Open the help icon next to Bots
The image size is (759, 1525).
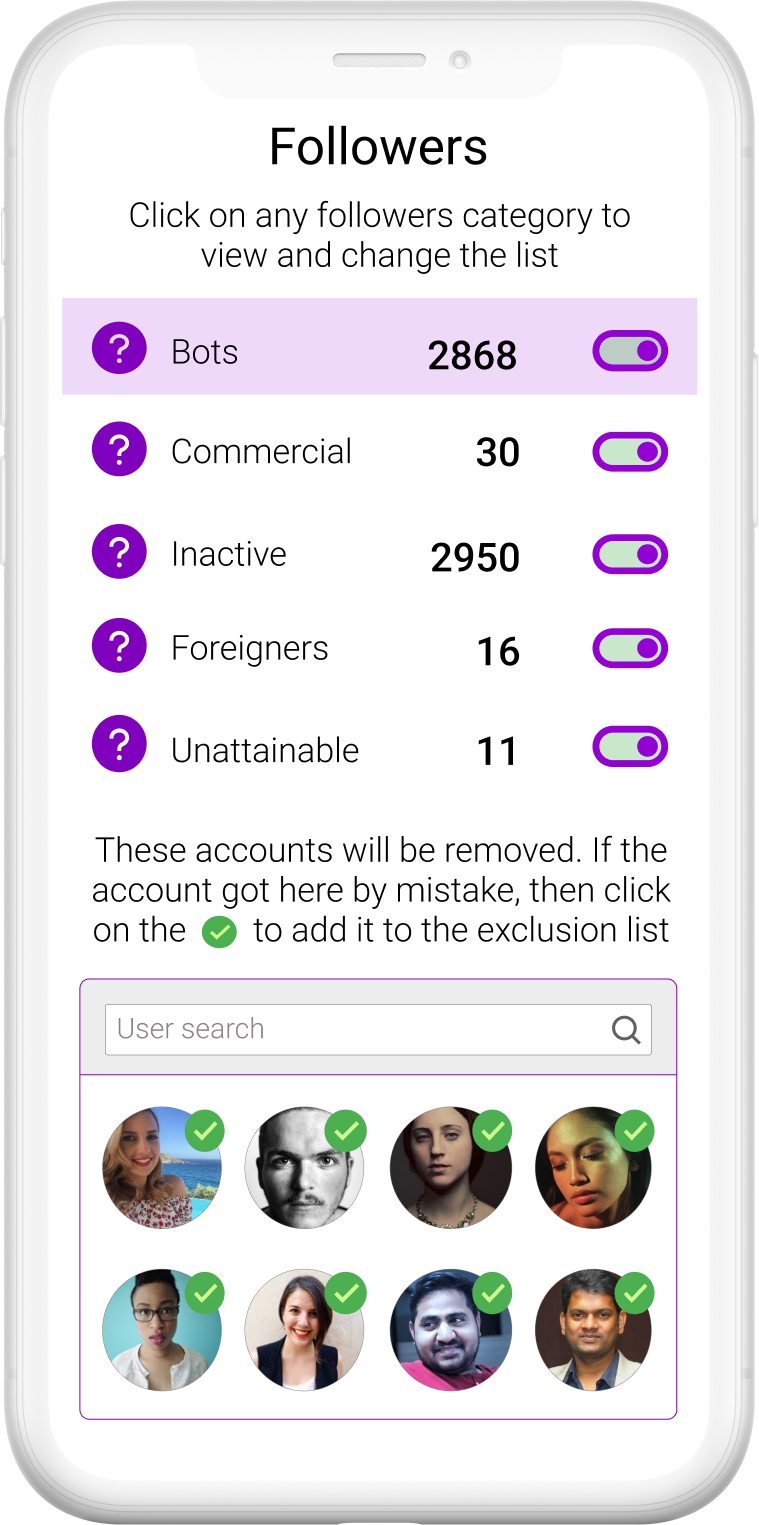(x=119, y=347)
